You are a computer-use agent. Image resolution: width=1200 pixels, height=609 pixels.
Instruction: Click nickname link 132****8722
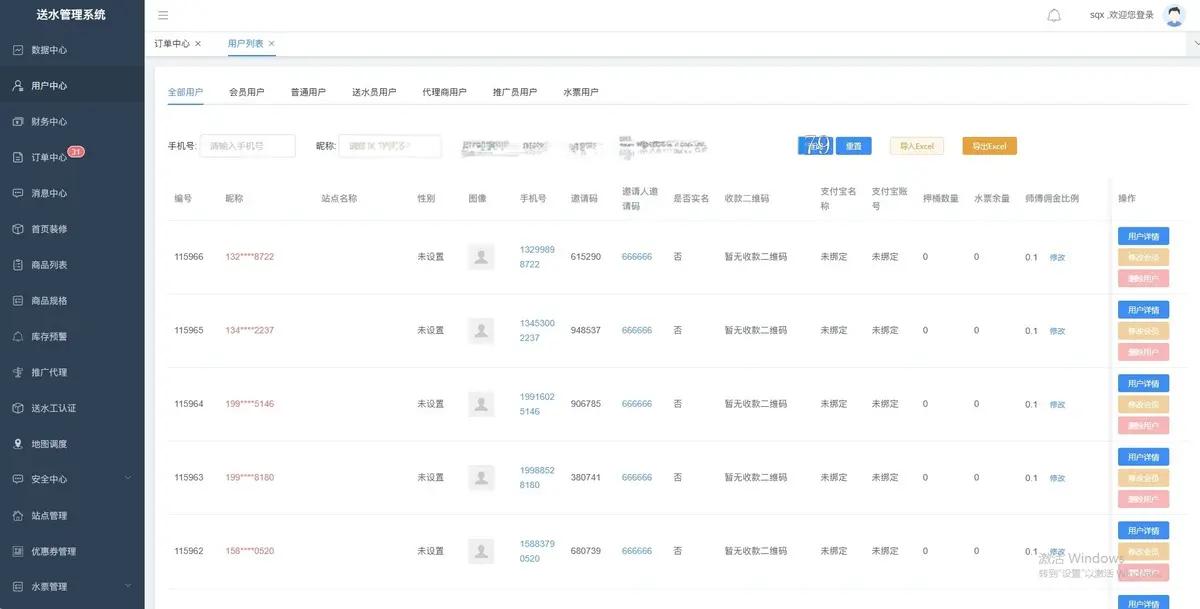coord(250,257)
